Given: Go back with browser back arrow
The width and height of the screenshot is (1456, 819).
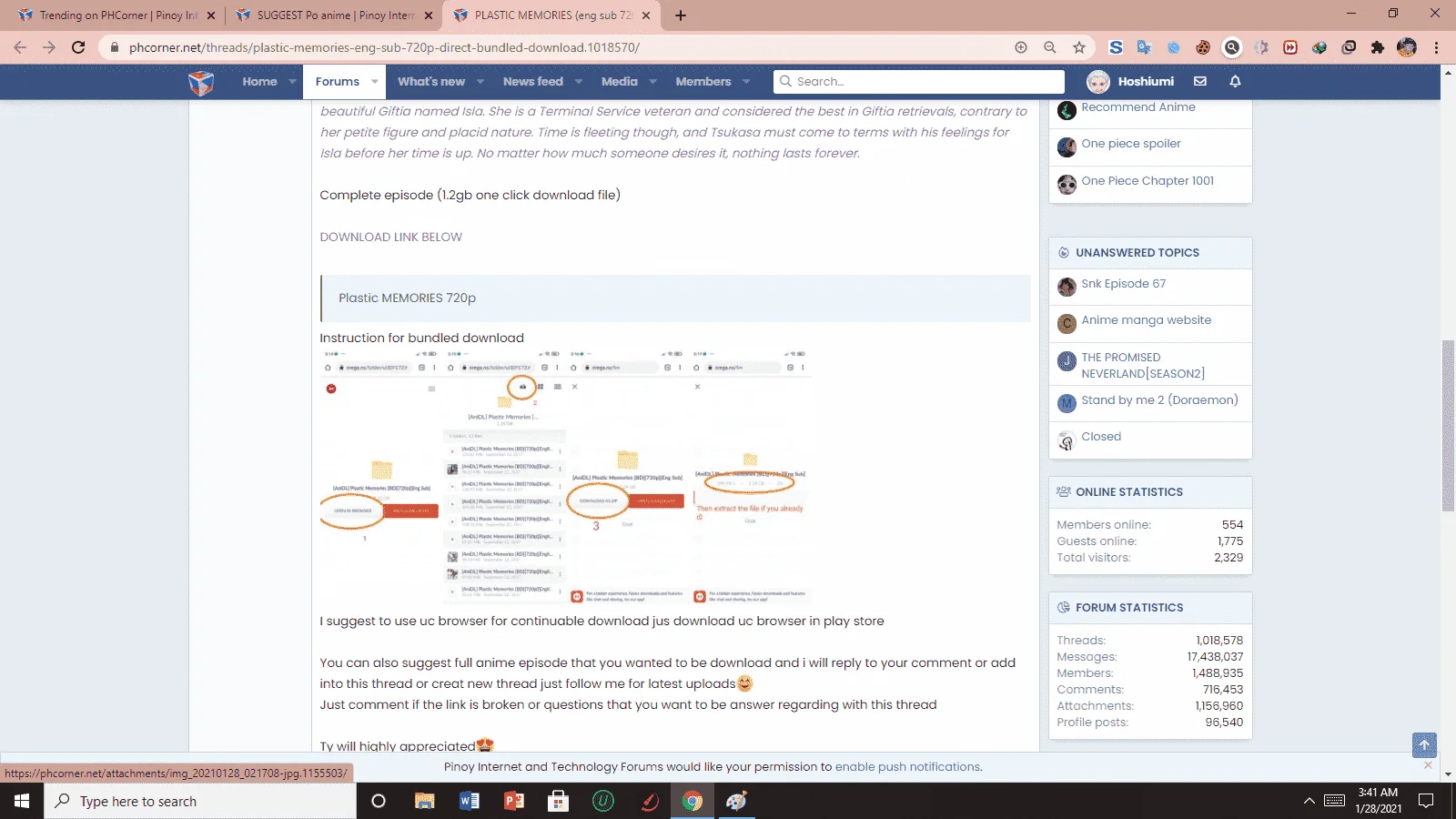Looking at the screenshot, I should tap(20, 47).
